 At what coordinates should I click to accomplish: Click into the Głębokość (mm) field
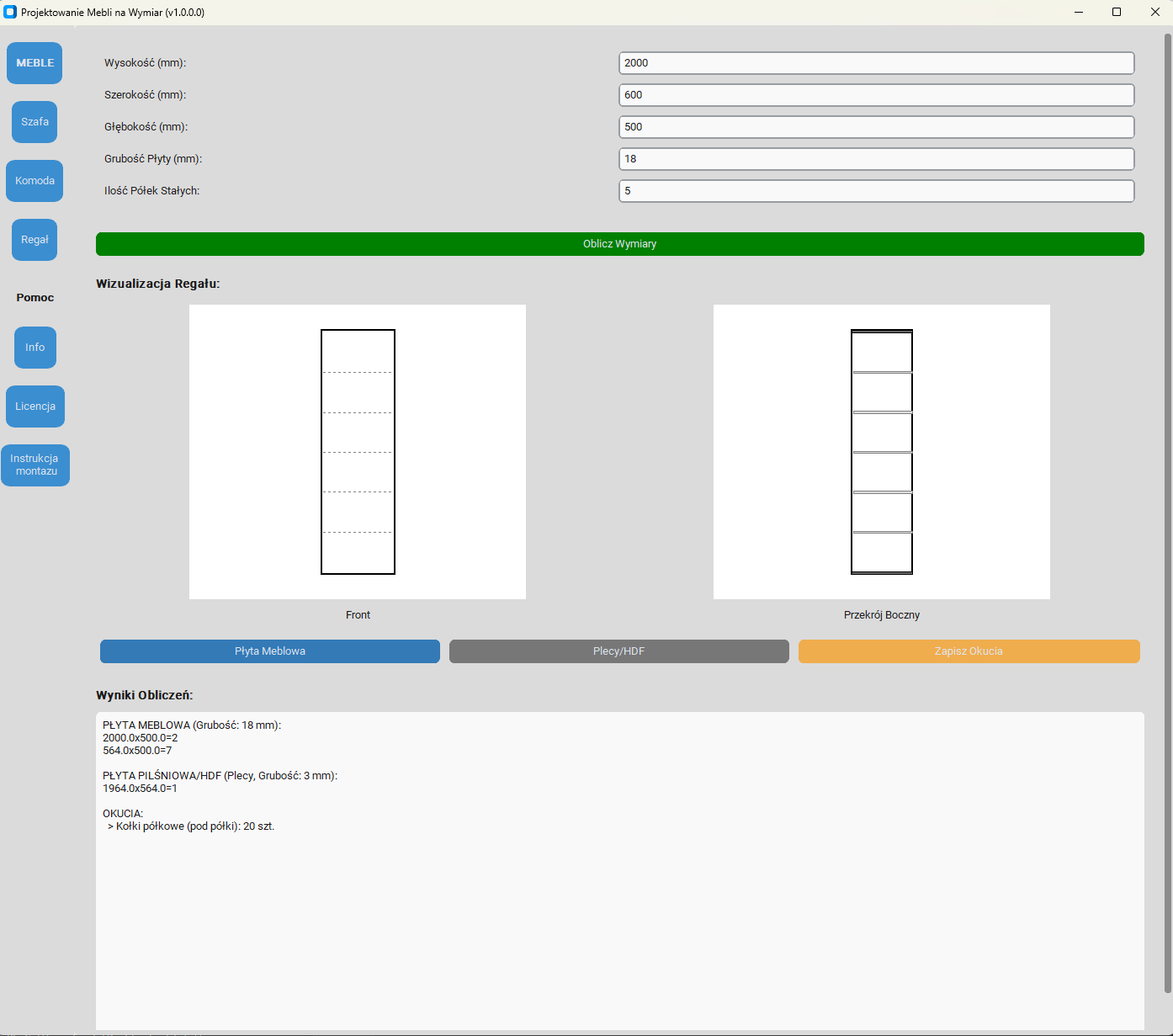click(876, 127)
